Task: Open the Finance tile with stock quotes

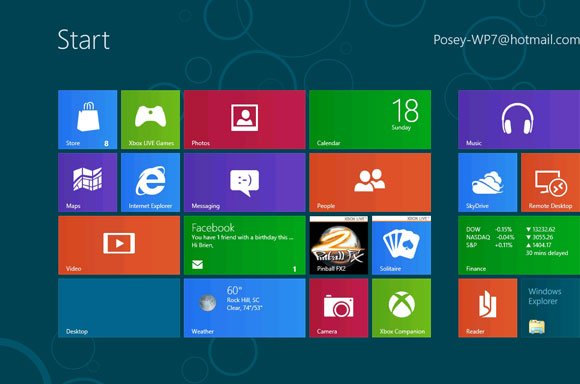Action: click(x=519, y=245)
